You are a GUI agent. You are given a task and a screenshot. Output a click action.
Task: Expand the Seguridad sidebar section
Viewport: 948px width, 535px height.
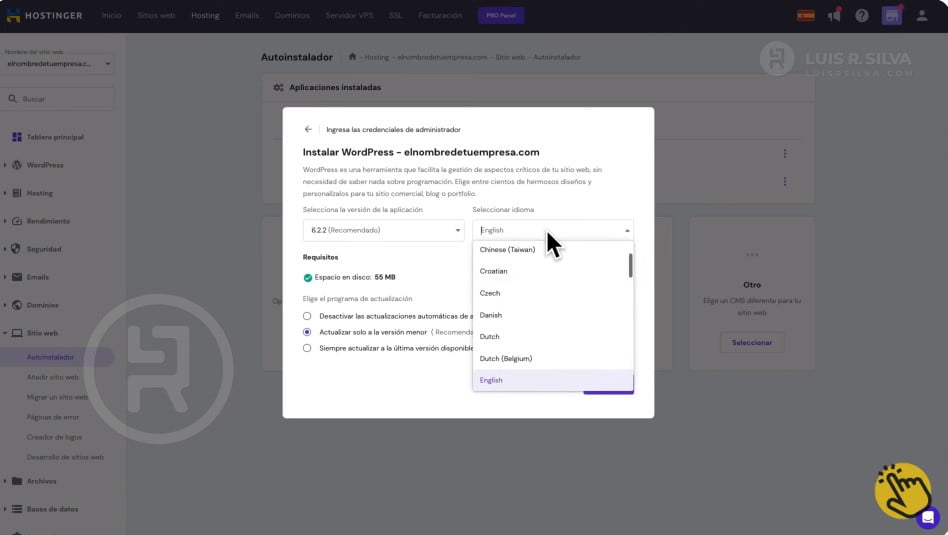[x=5, y=249]
